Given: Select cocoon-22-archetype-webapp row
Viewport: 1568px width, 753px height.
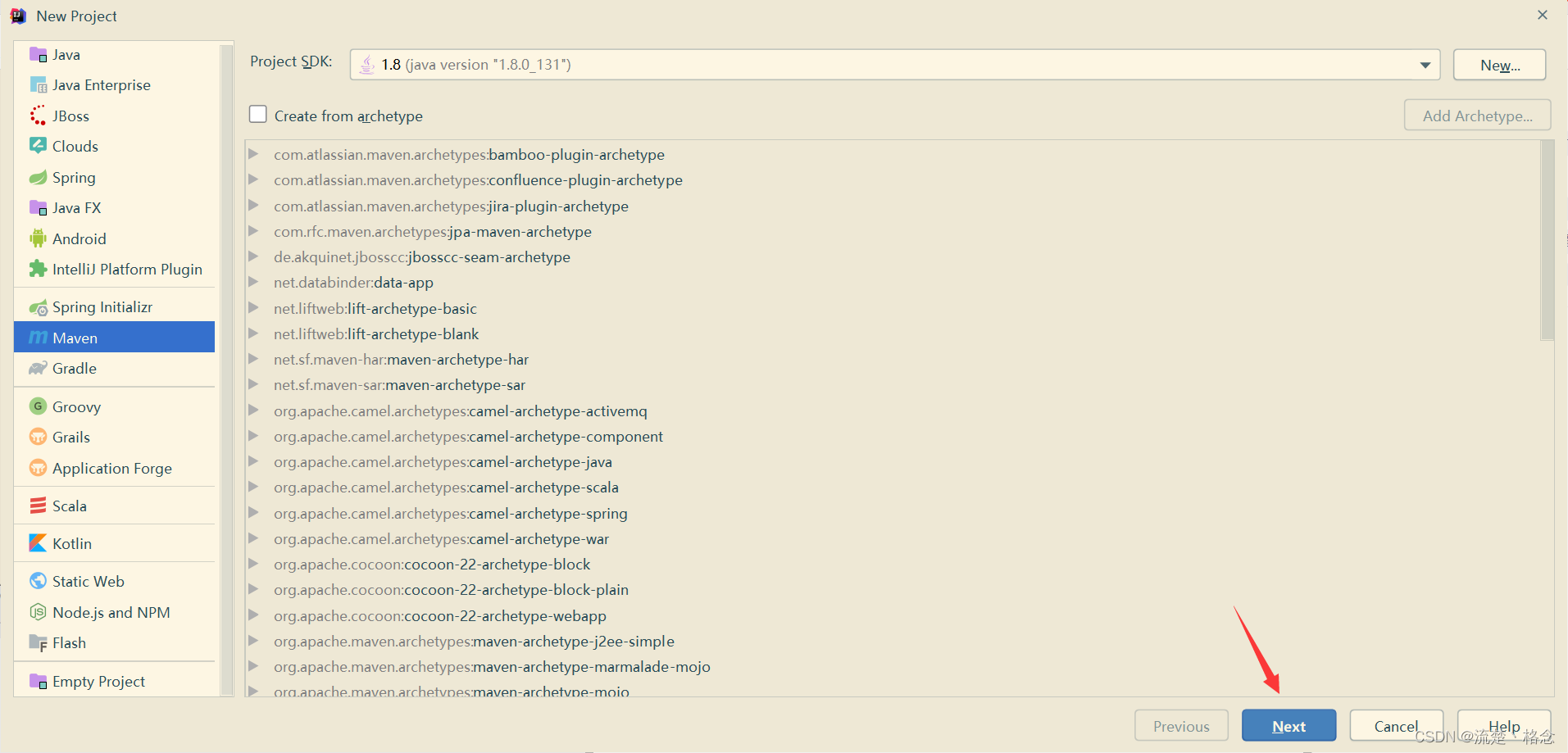Looking at the screenshot, I should (893, 615).
